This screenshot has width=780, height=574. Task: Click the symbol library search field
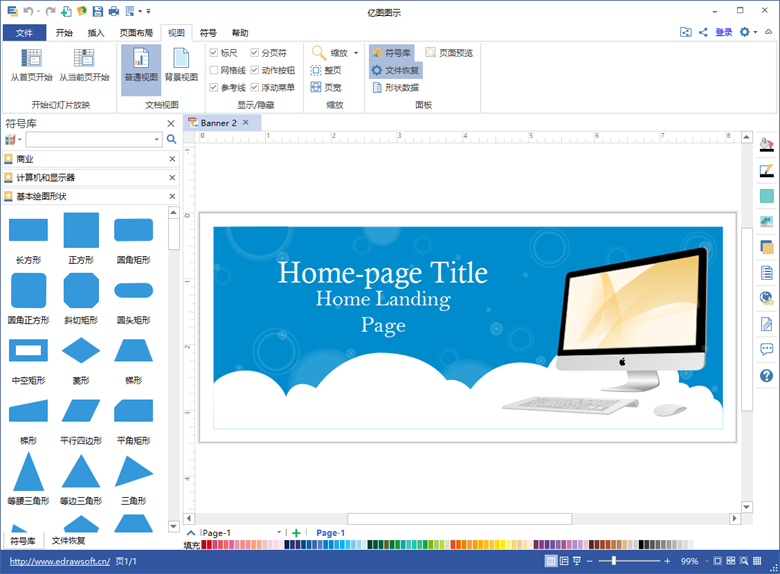(x=94, y=140)
